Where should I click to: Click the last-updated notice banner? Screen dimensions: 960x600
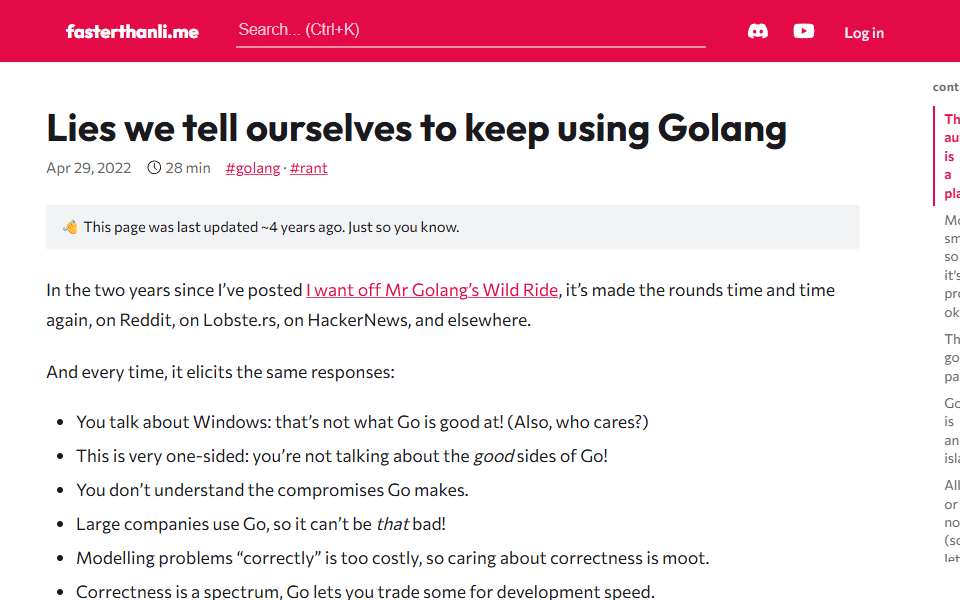452,227
